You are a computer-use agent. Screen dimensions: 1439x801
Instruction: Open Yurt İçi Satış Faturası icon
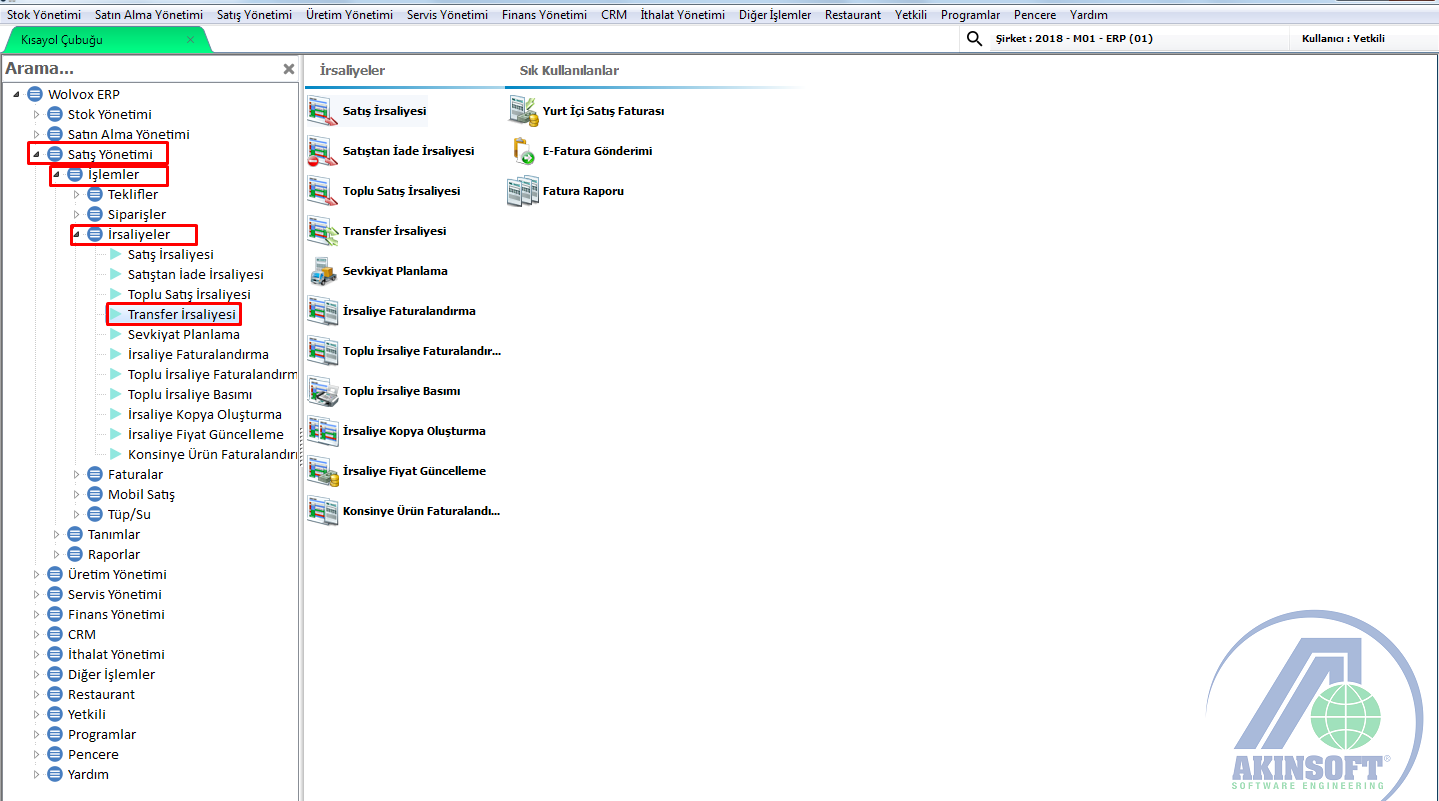point(523,111)
